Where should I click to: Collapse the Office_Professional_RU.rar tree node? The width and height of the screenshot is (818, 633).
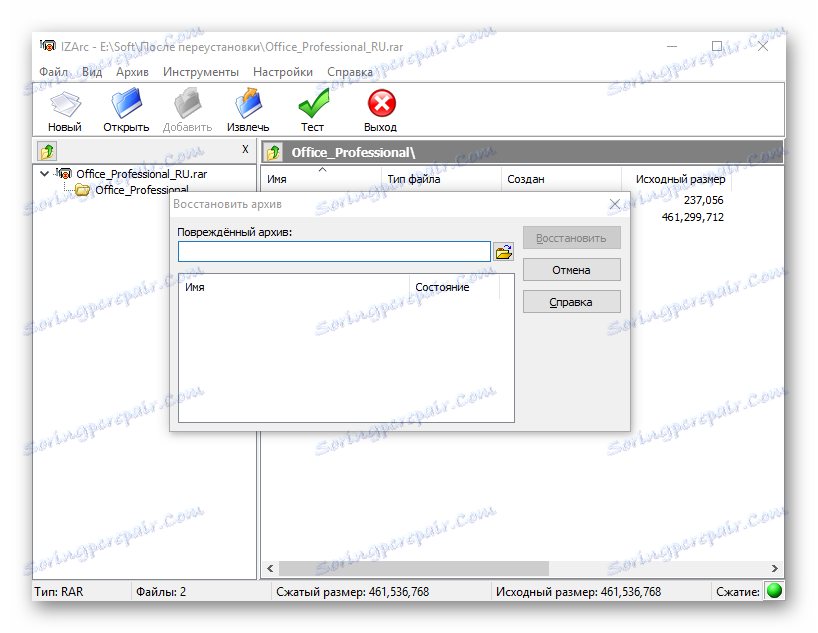coord(44,174)
